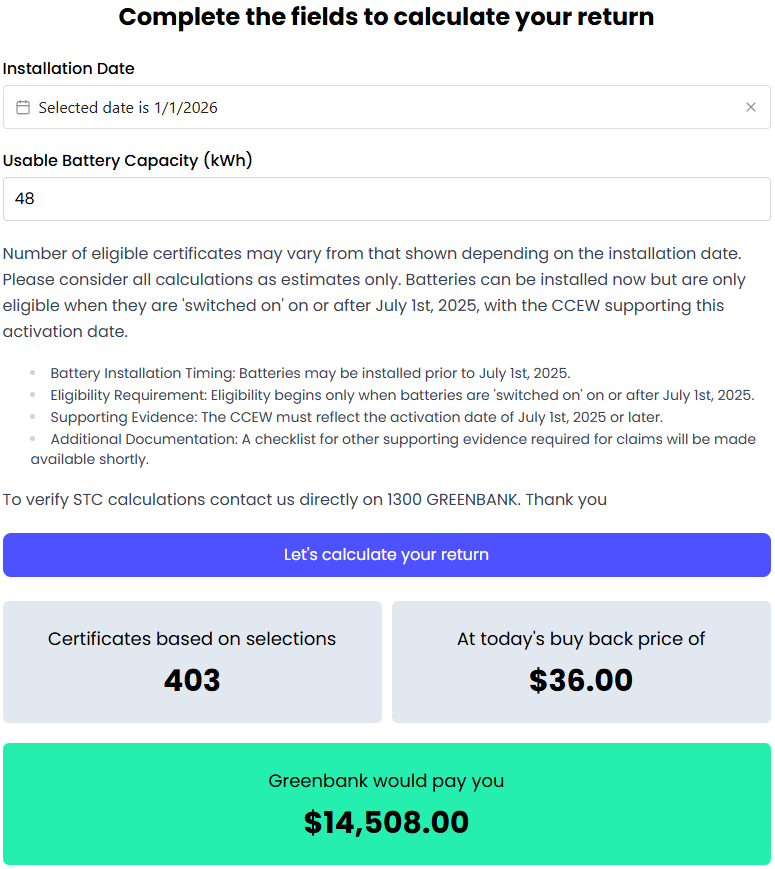Click the 403 certificates value
This screenshot has height=869, width=775.
[x=192, y=681]
